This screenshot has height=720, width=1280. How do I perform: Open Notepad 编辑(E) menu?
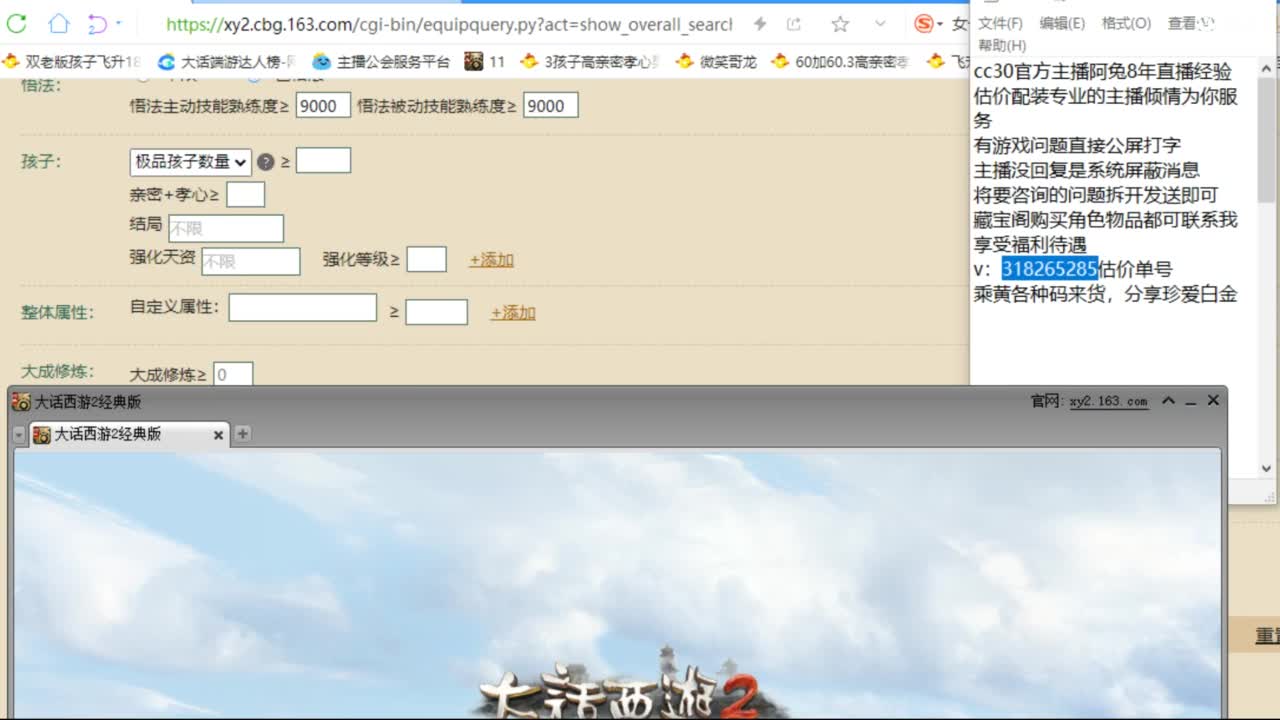(1062, 23)
